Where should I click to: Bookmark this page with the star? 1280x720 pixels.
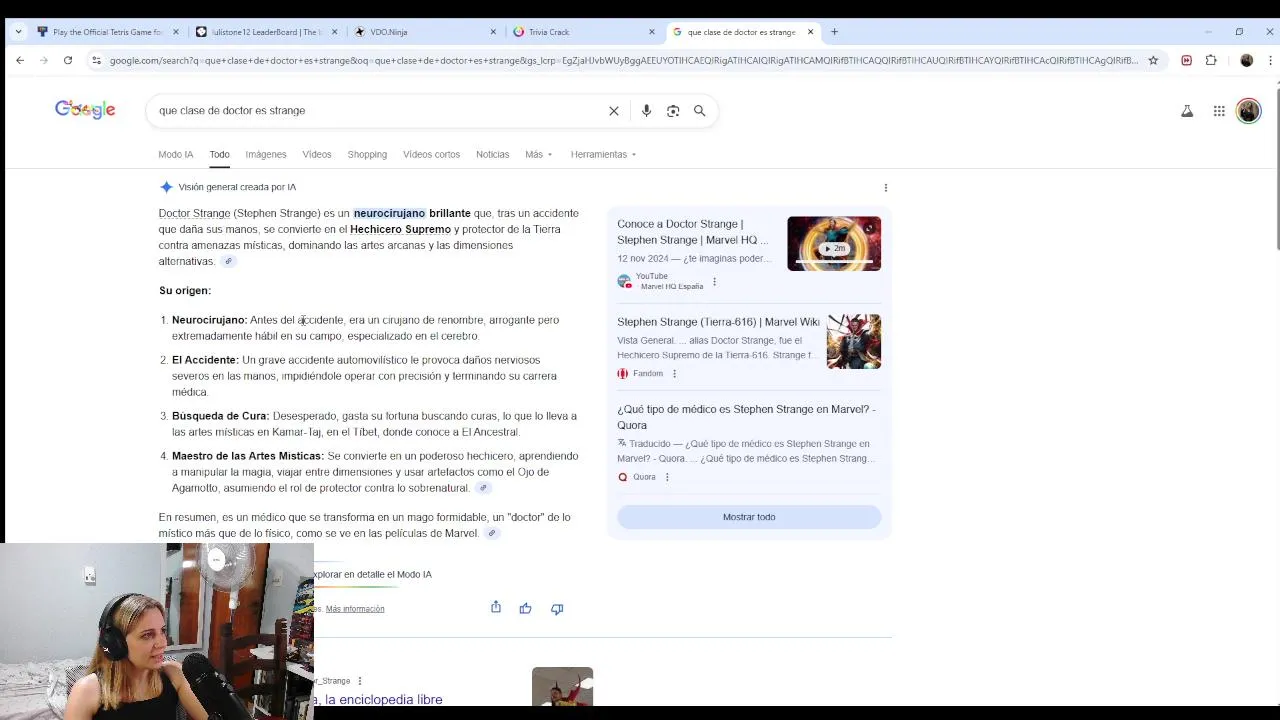click(x=1153, y=60)
